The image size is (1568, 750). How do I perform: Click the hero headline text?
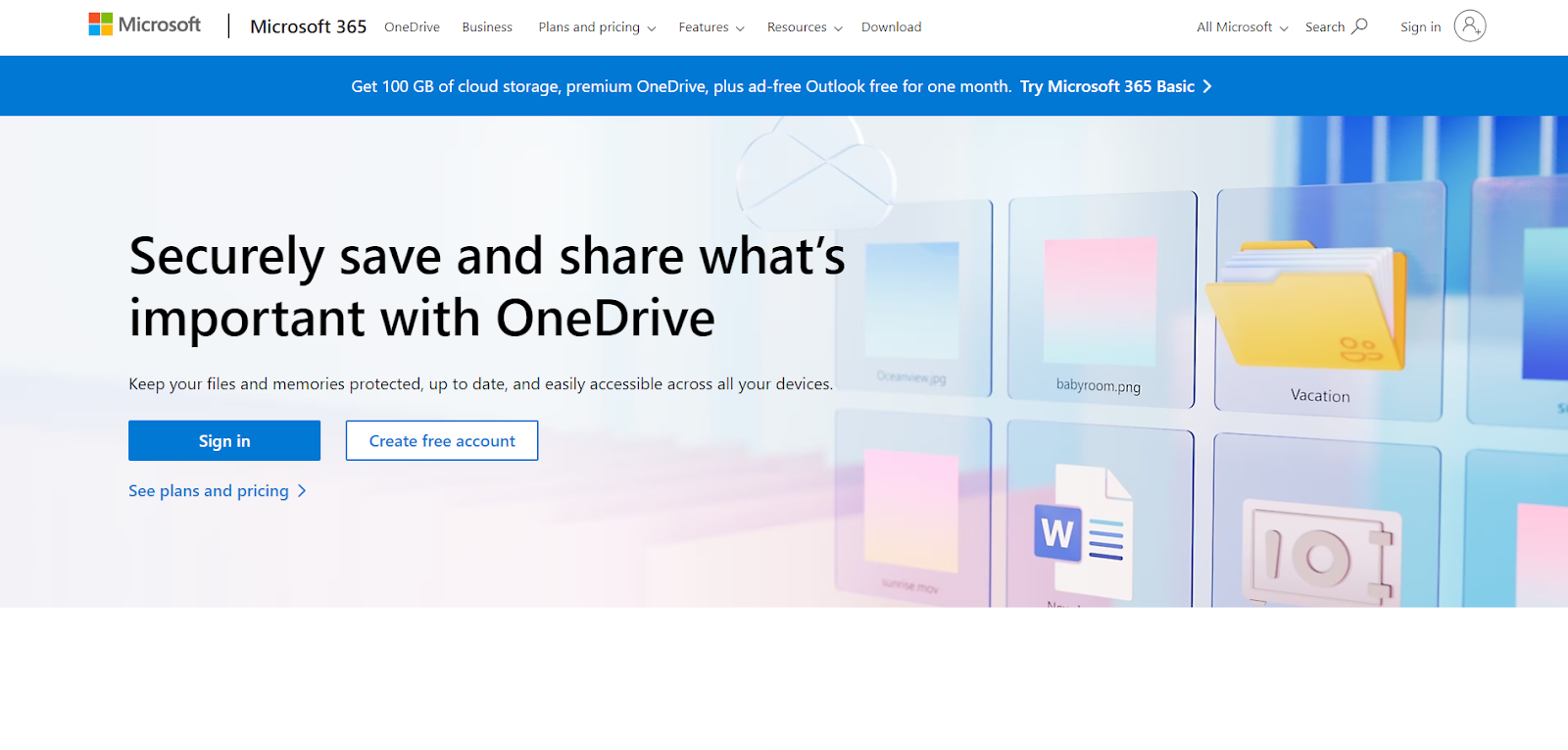tap(487, 286)
